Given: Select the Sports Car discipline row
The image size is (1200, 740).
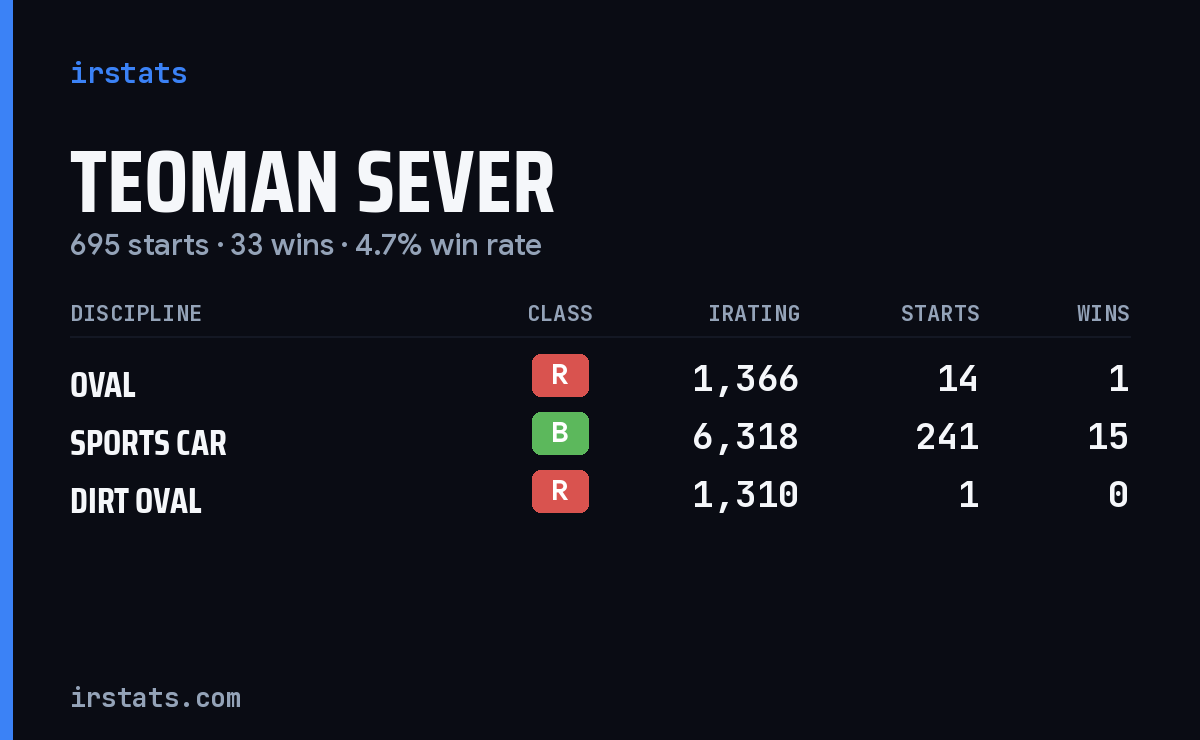Looking at the screenshot, I should (600, 437).
